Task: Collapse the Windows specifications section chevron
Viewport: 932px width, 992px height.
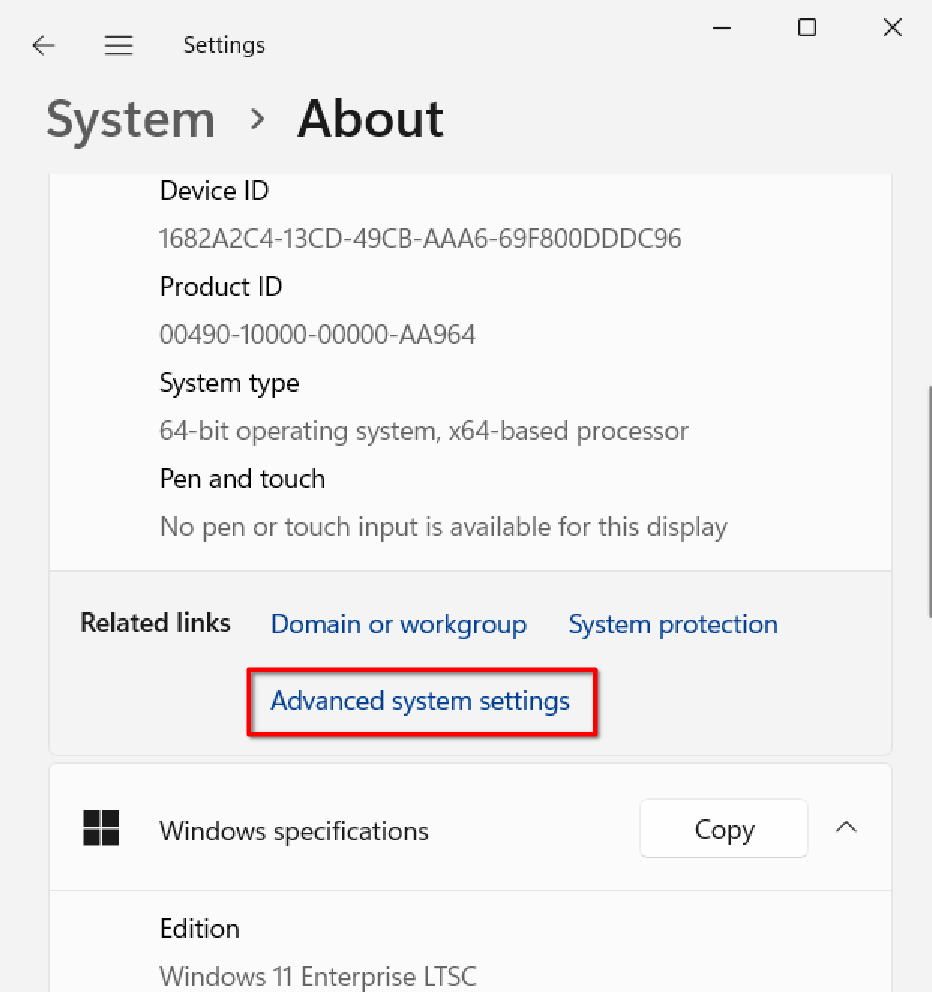Action: tap(846, 828)
